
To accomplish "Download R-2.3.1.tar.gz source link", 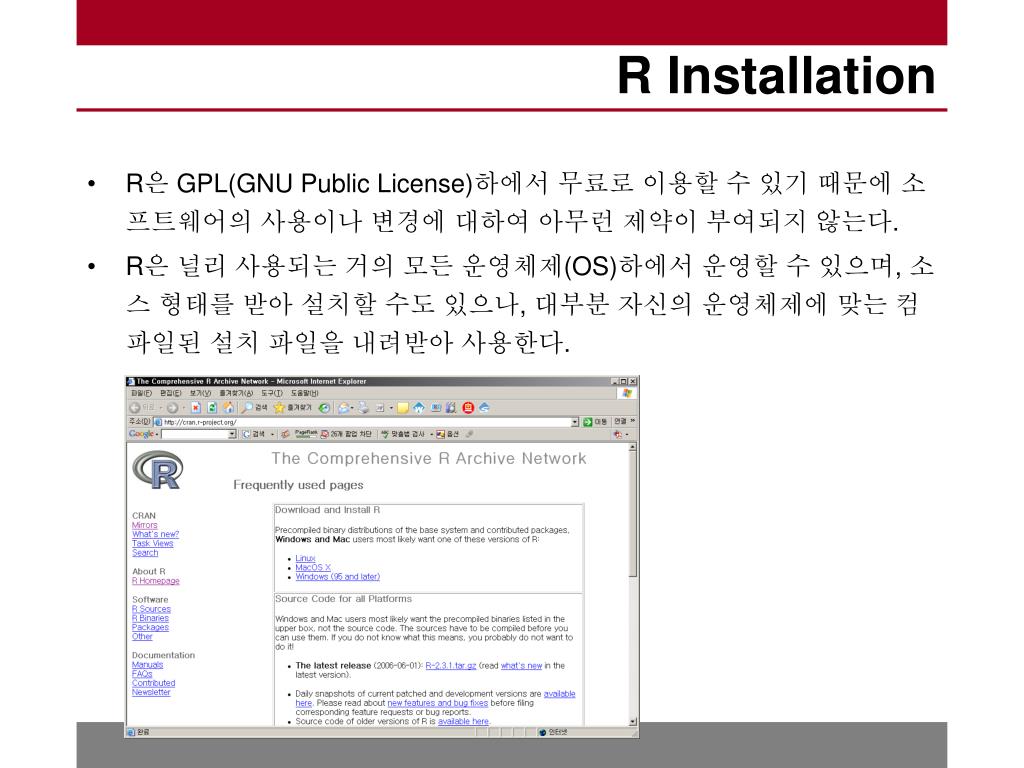I will click(451, 666).
